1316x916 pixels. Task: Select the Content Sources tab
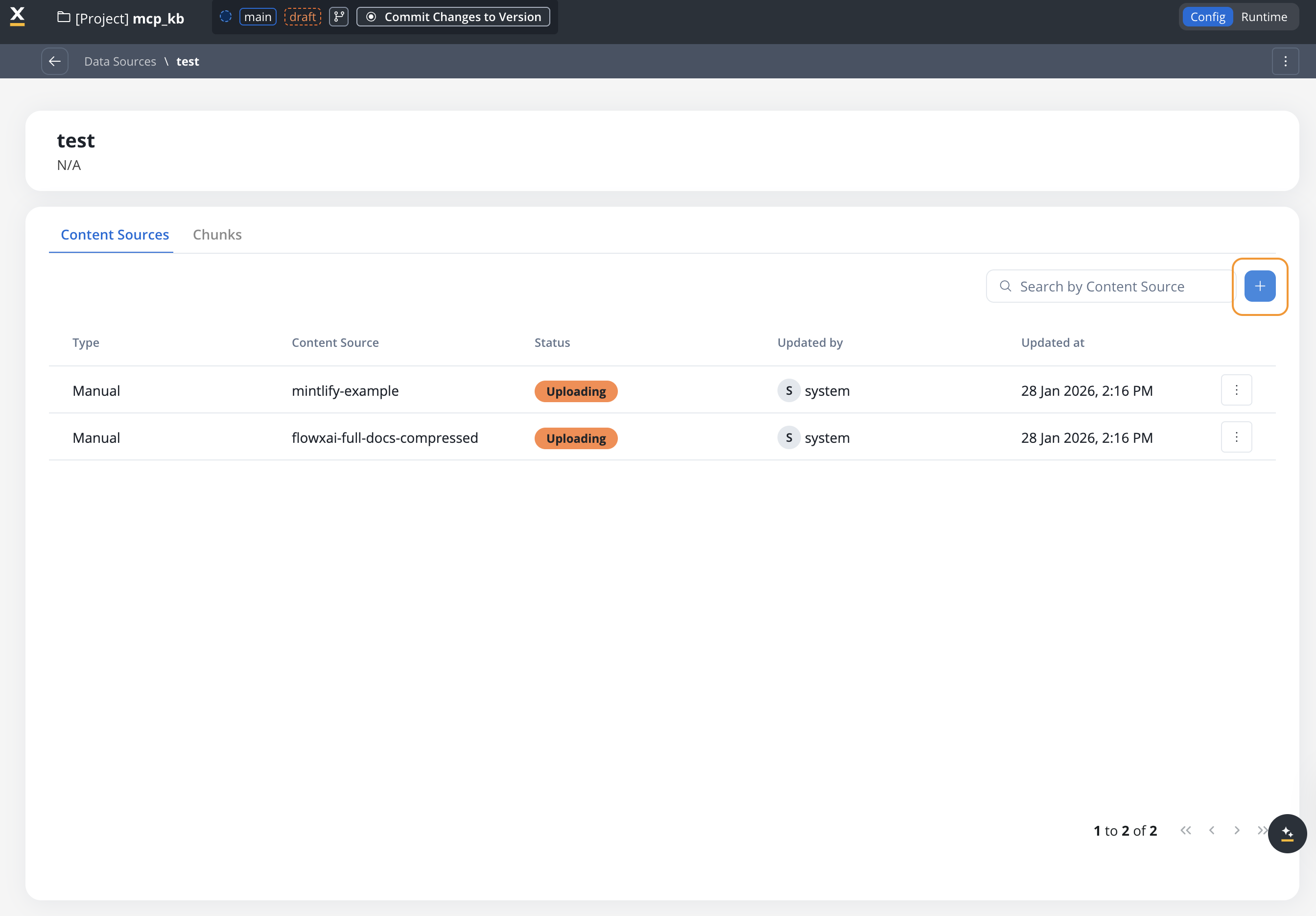click(x=115, y=235)
